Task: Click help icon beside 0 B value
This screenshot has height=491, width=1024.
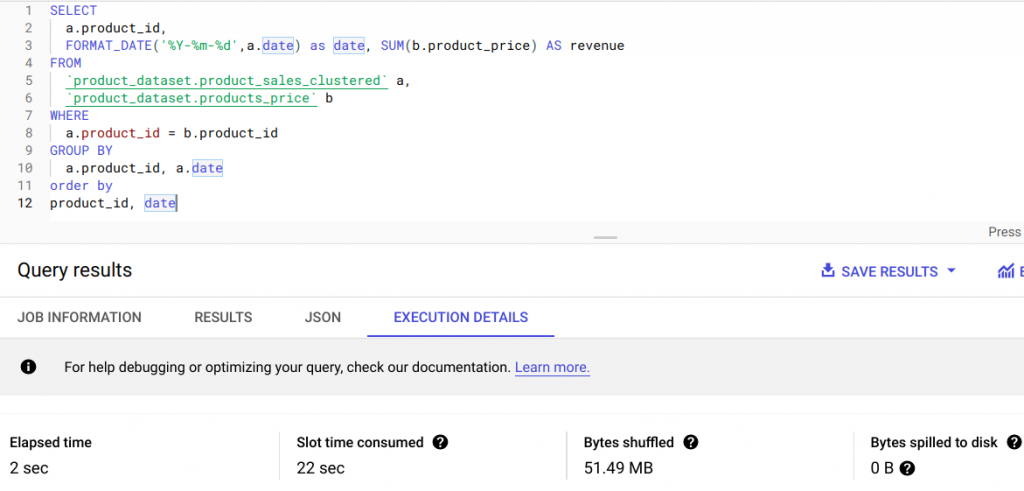Action: (x=907, y=468)
